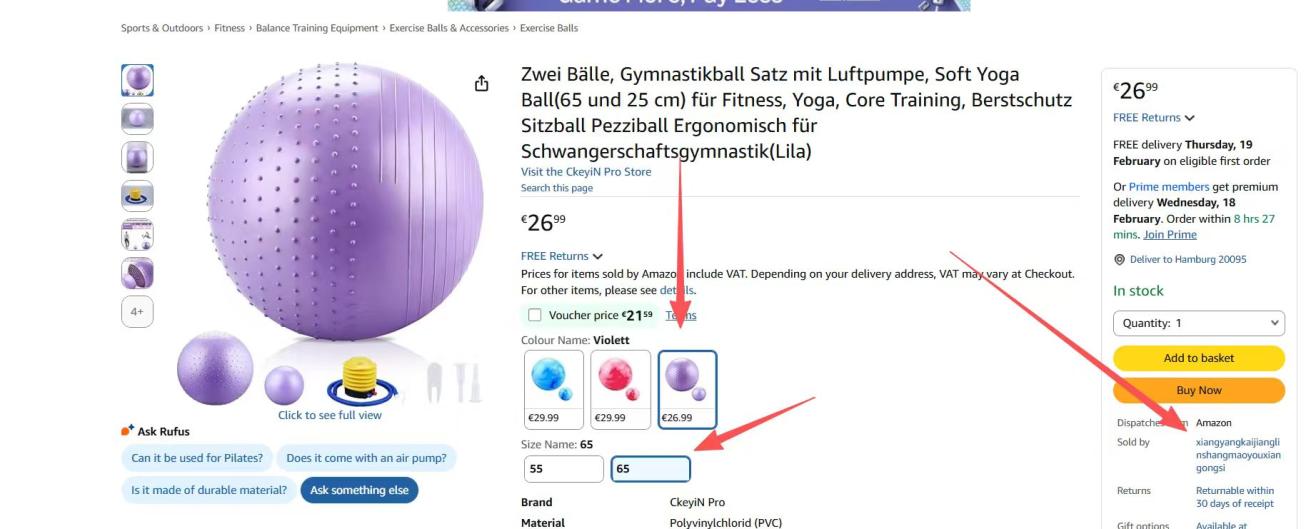This screenshot has width=1311, height=529.
Task: Go to Sports & Outdoors breadcrumb
Action: [162, 28]
